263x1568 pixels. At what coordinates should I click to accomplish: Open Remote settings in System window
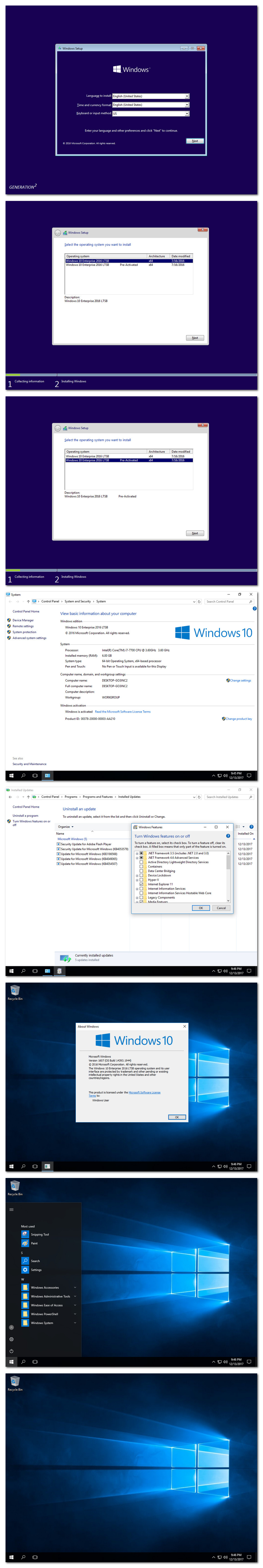(x=23, y=626)
